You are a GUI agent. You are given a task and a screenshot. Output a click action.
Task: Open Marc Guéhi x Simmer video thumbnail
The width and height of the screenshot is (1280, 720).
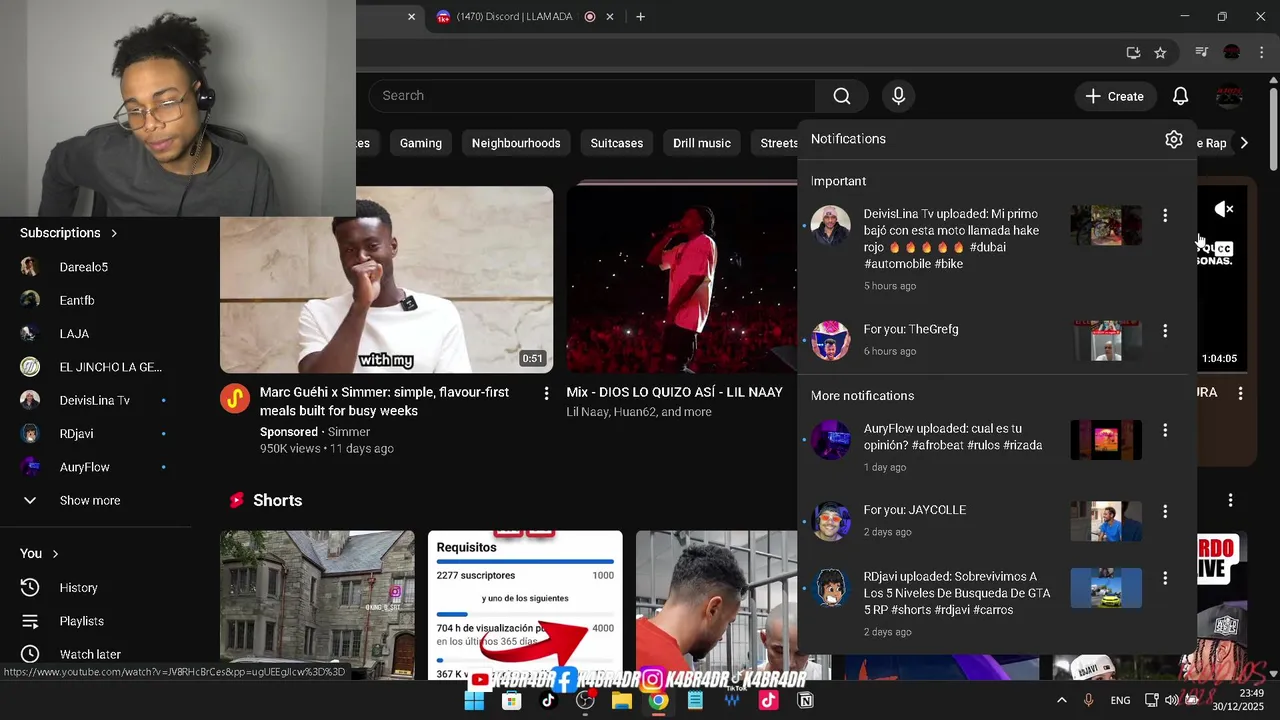pos(386,280)
